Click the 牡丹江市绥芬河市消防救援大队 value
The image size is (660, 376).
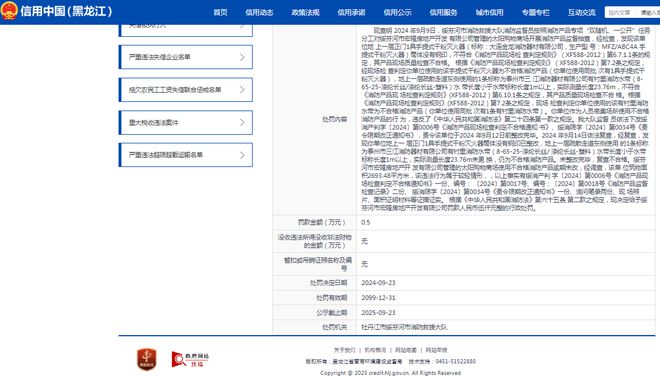click(x=404, y=327)
